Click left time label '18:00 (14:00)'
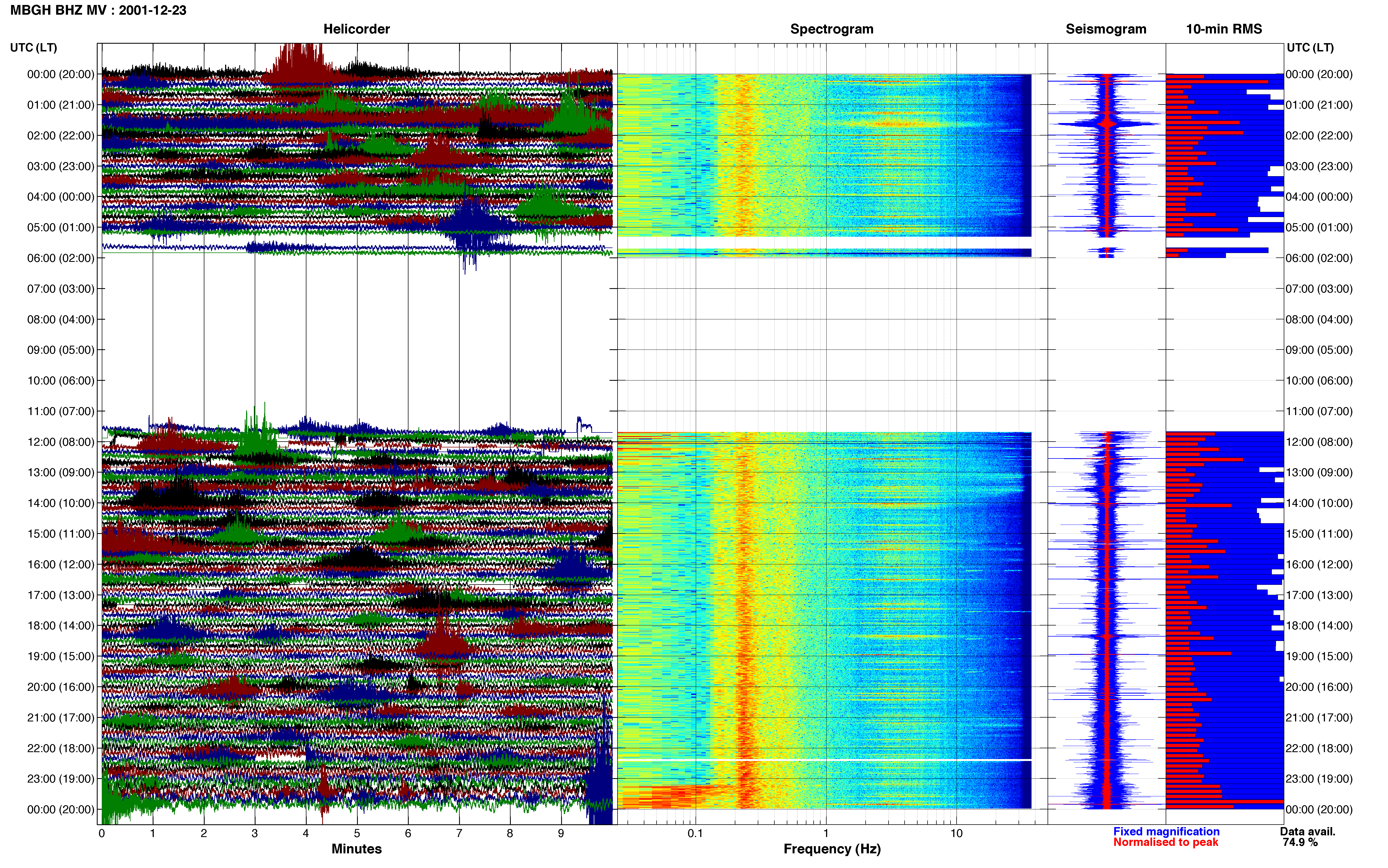Image resolution: width=1388 pixels, height=868 pixels. [61, 625]
